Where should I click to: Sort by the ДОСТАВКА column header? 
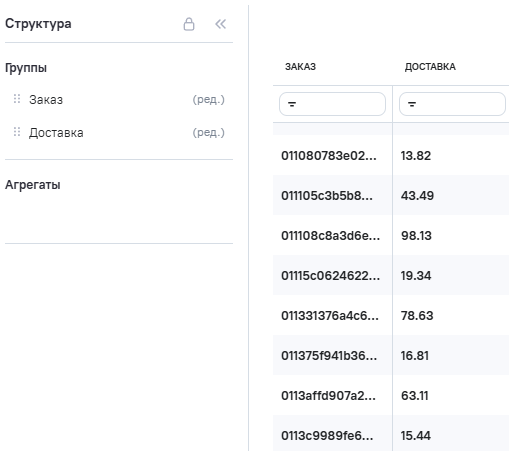(430, 67)
